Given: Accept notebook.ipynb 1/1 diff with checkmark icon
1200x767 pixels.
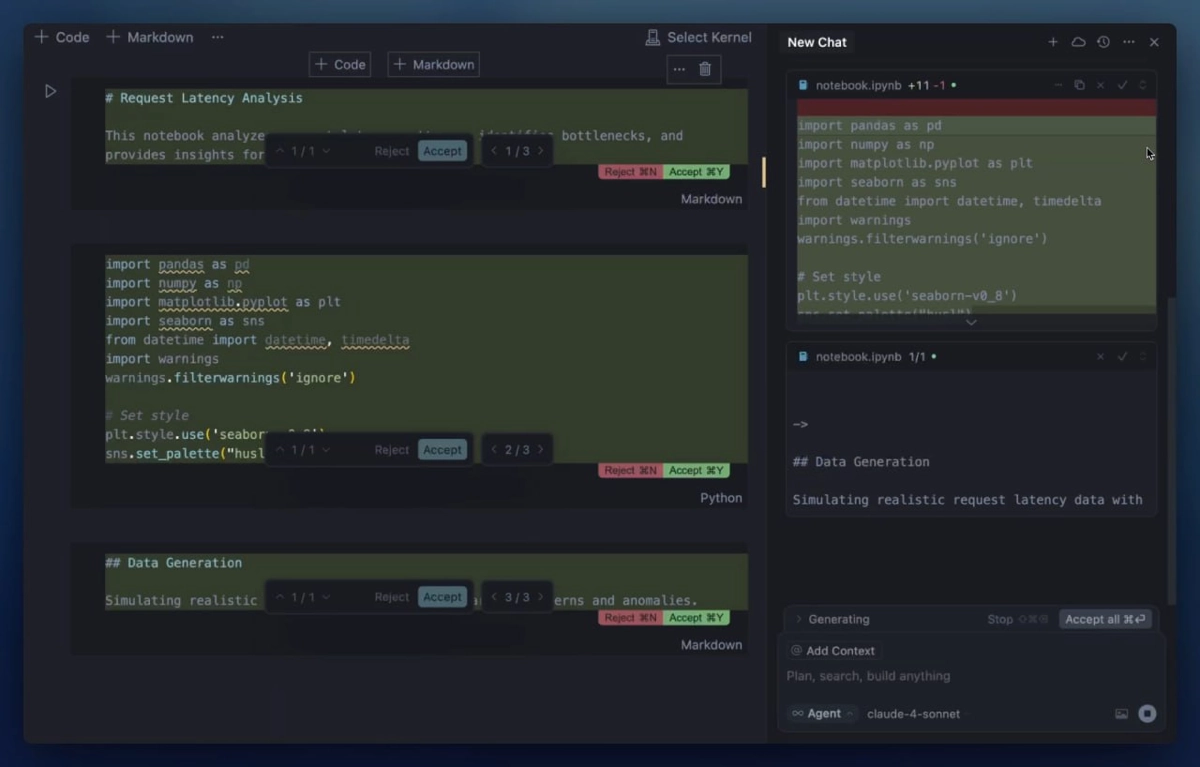Looking at the screenshot, I should pyautogui.click(x=1123, y=357).
